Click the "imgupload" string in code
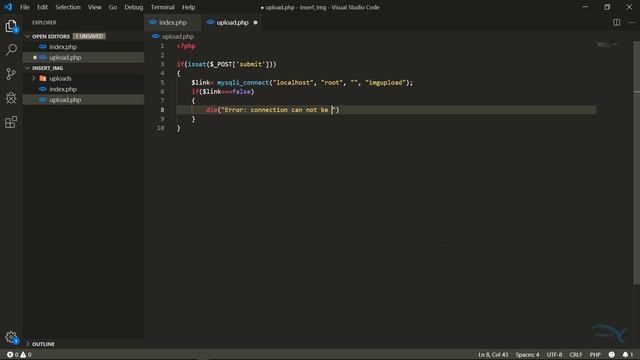This screenshot has height=360, width=640. [385, 82]
